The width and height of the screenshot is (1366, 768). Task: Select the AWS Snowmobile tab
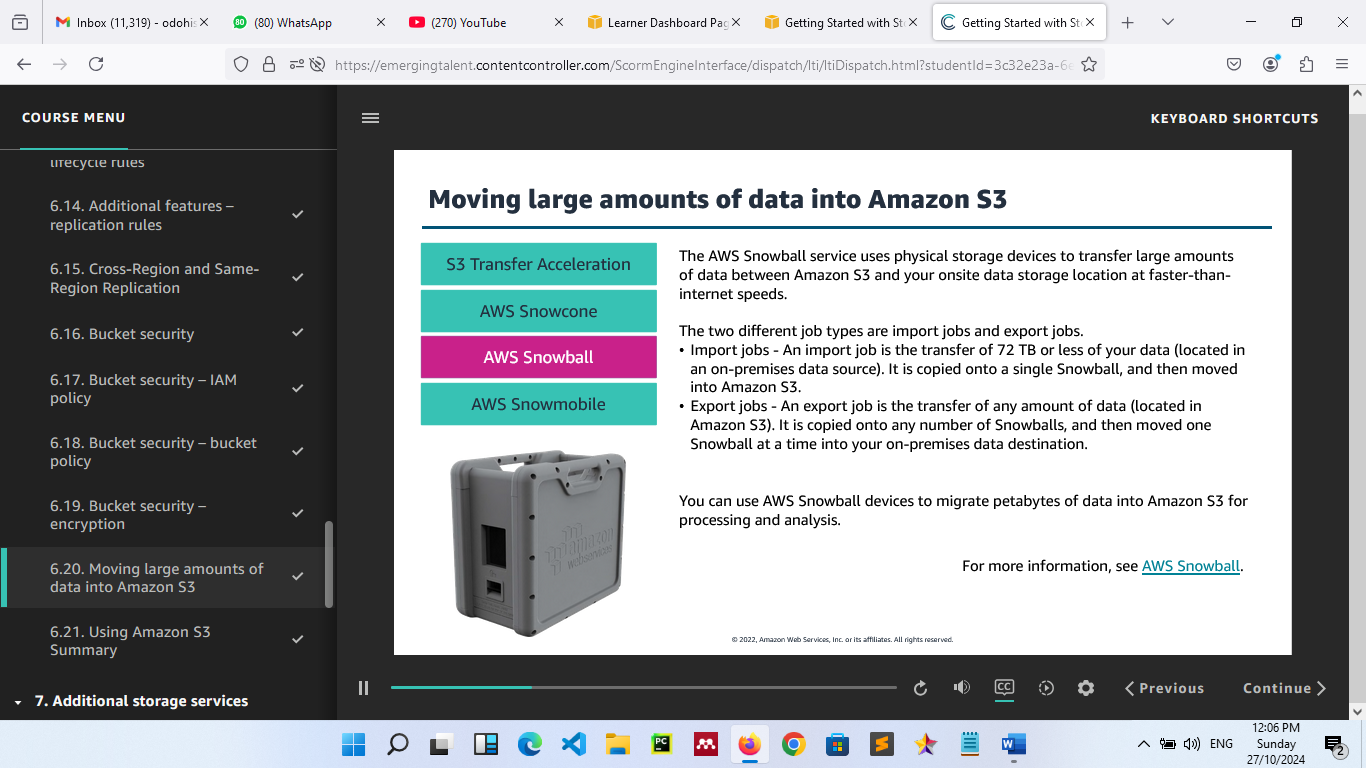538,404
